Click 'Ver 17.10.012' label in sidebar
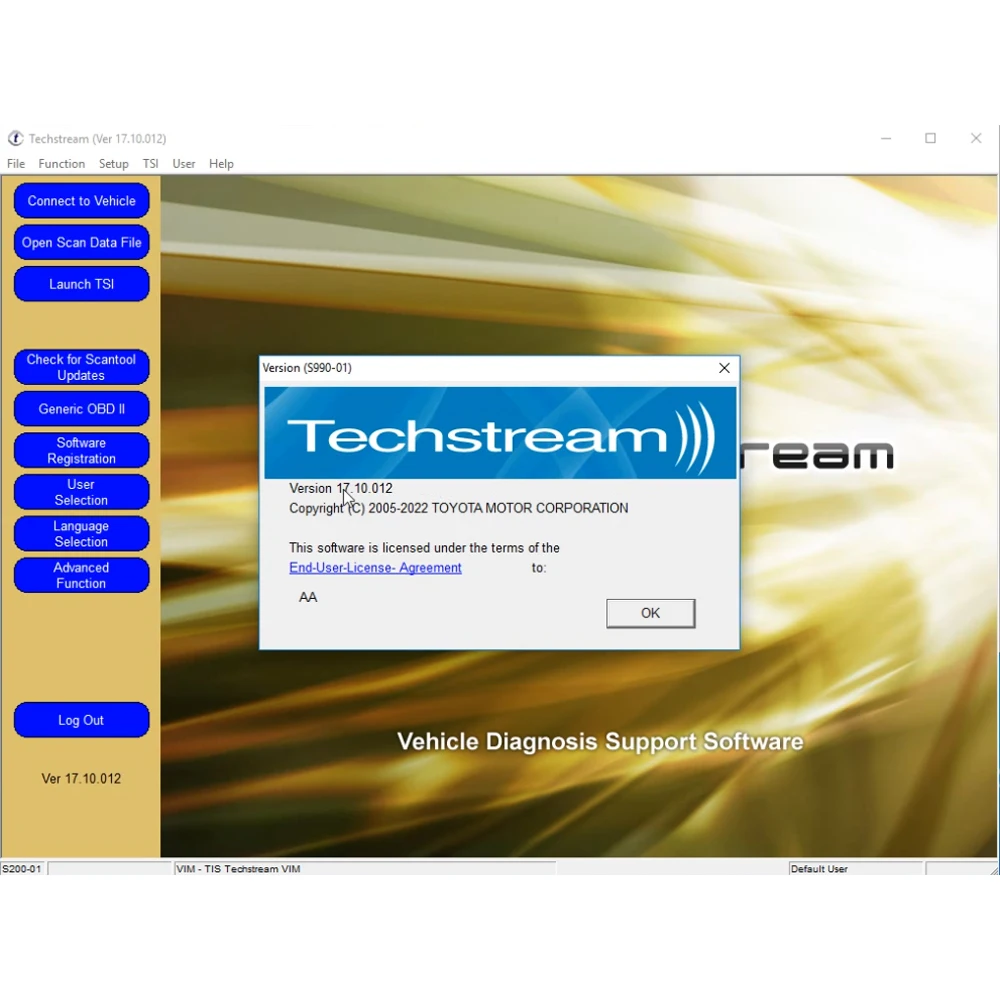Image resolution: width=1000 pixels, height=1000 pixels. [81, 779]
